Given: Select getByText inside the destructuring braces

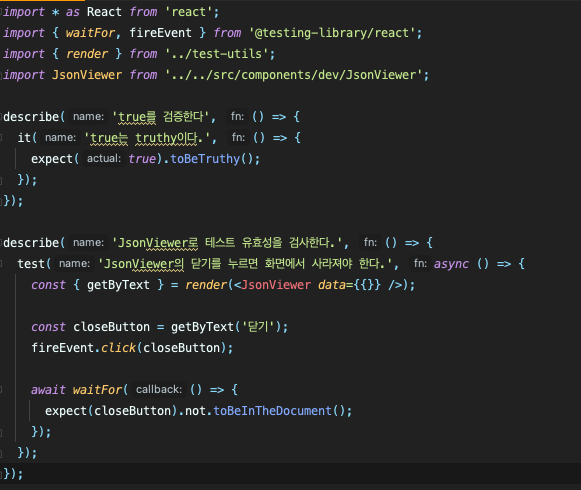Looking at the screenshot, I should (118, 285).
